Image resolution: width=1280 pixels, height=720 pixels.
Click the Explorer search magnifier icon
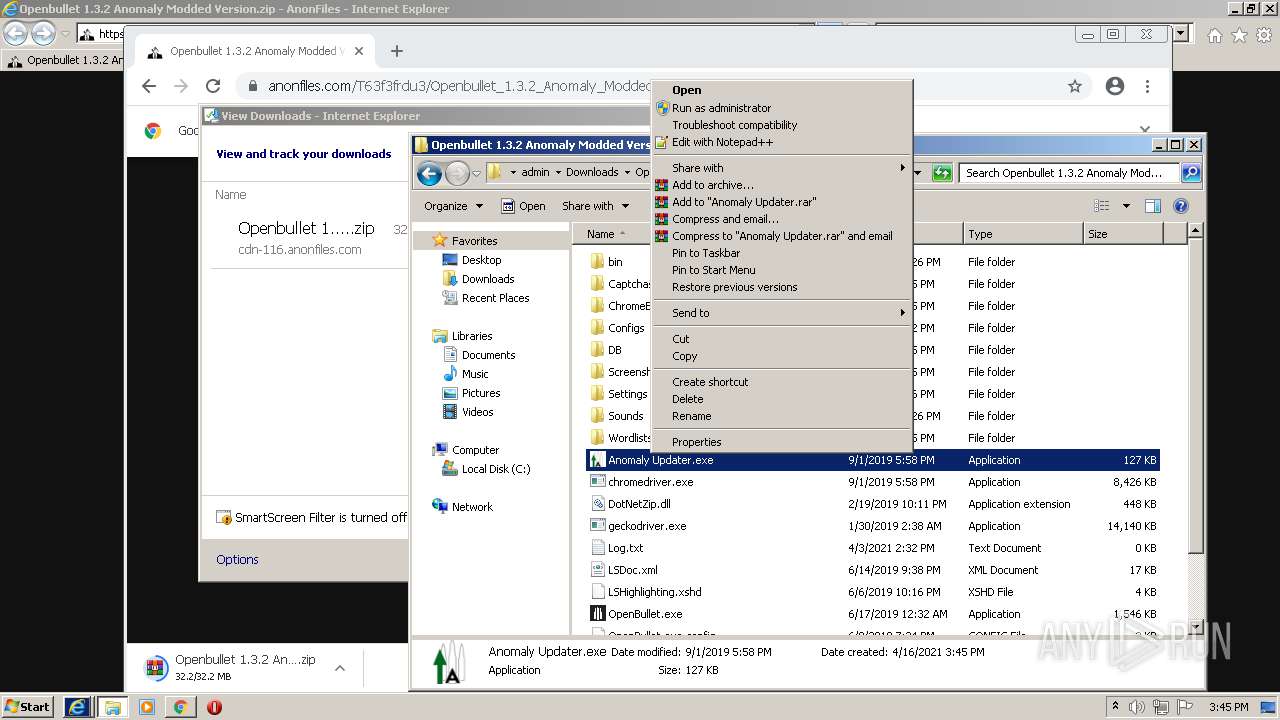tap(1190, 173)
